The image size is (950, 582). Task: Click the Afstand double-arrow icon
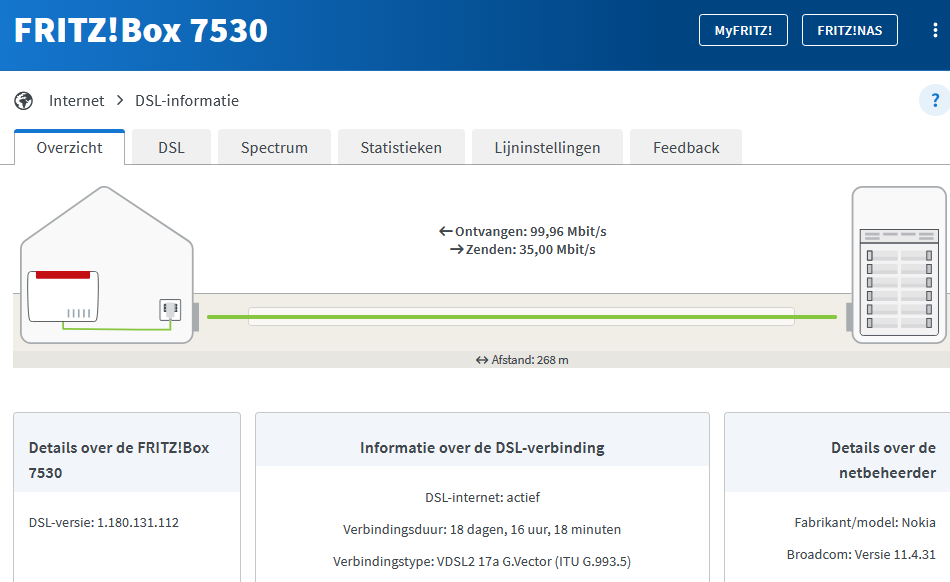point(482,360)
